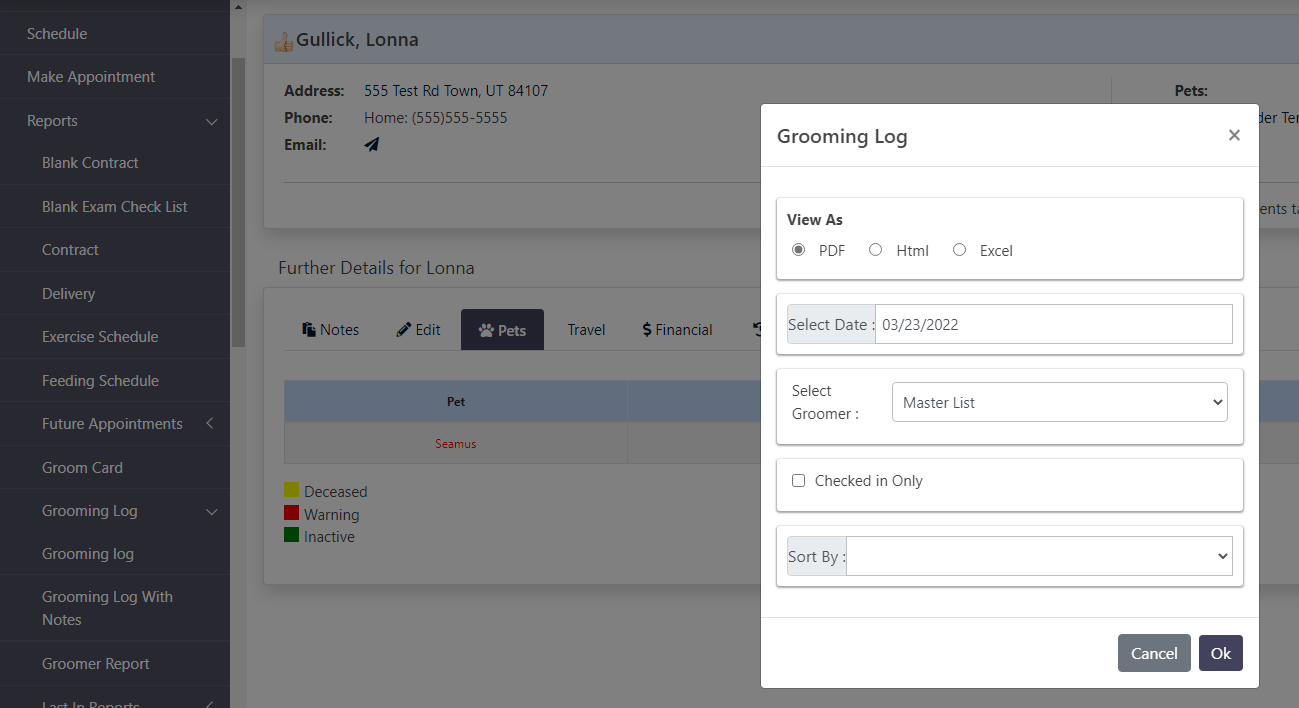Open the Groomer Report item

click(x=96, y=664)
